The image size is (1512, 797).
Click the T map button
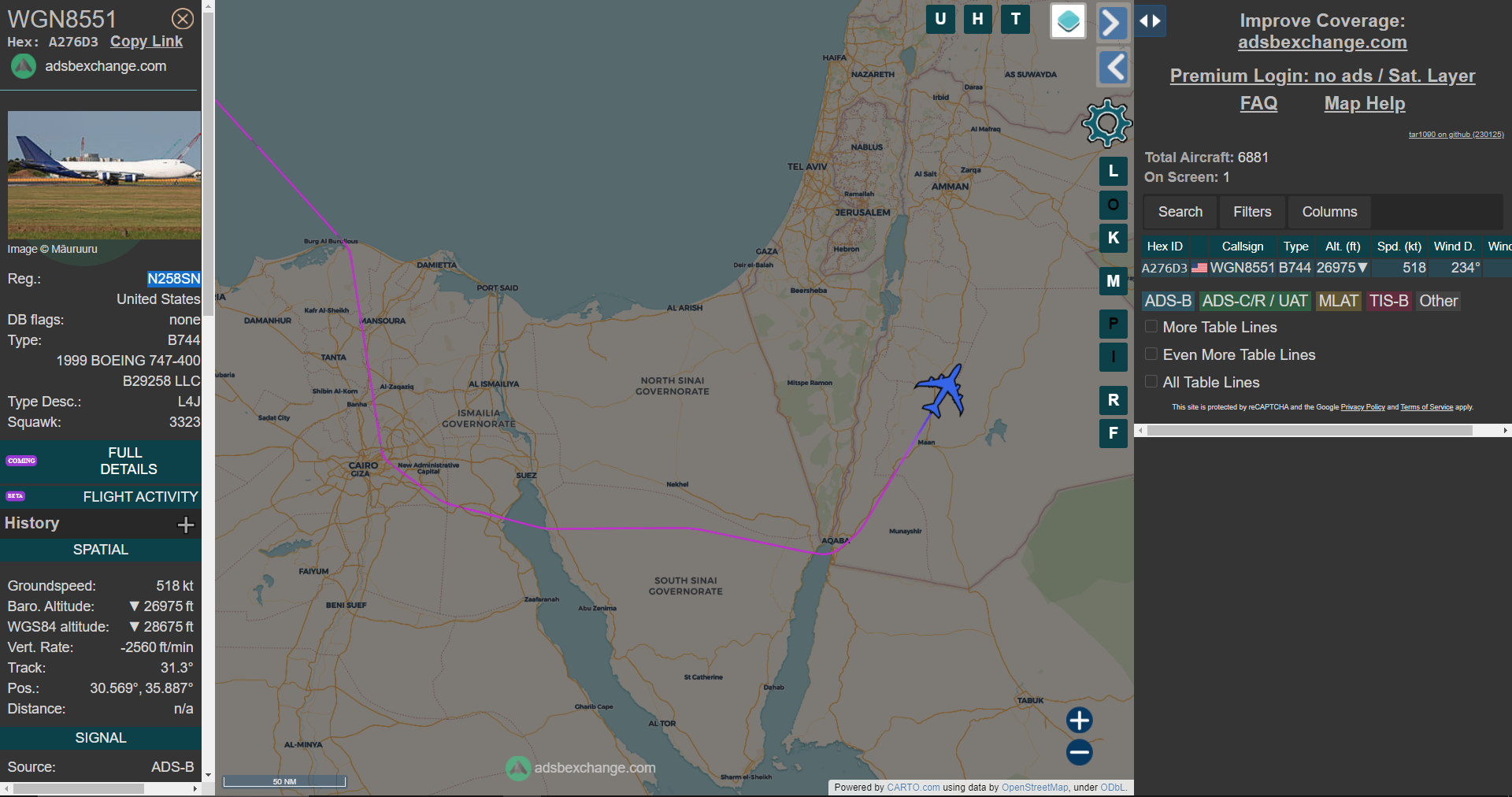[1016, 19]
